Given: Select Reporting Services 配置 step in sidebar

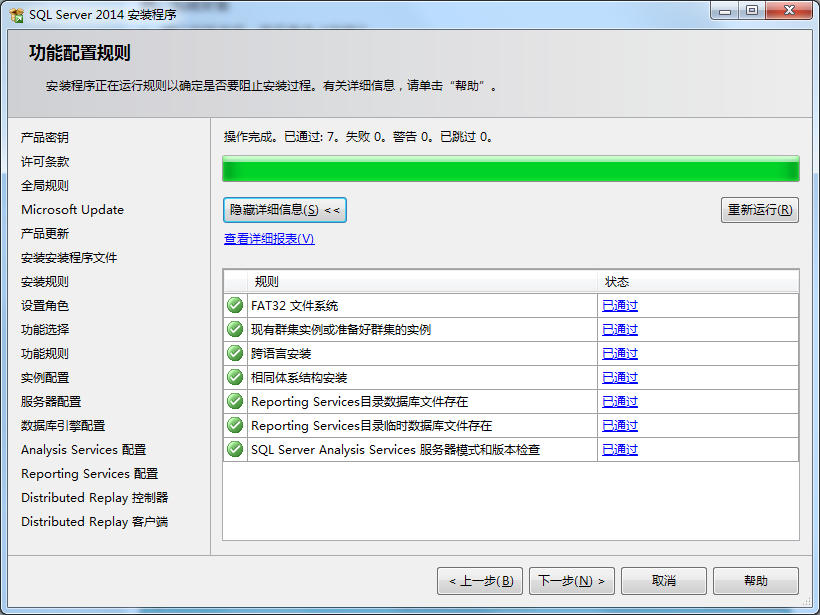Looking at the screenshot, I should (x=89, y=474).
